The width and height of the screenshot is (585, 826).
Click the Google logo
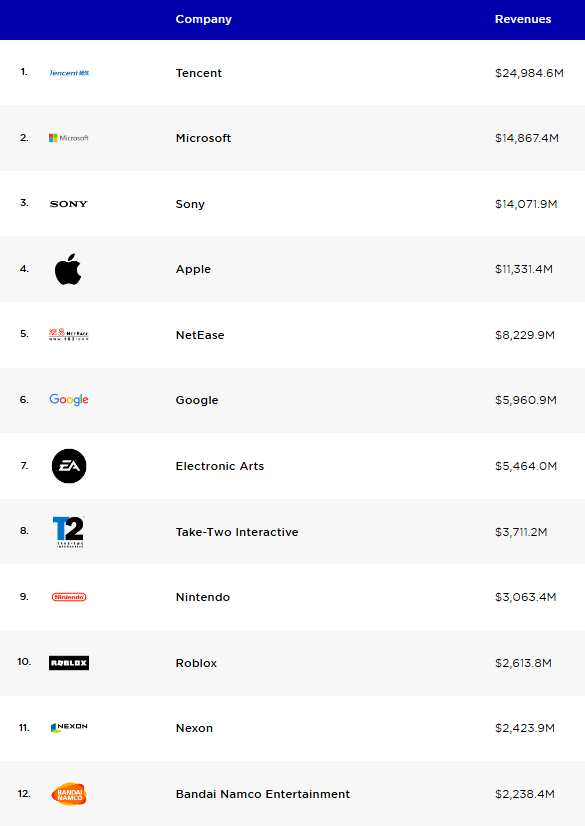point(69,400)
